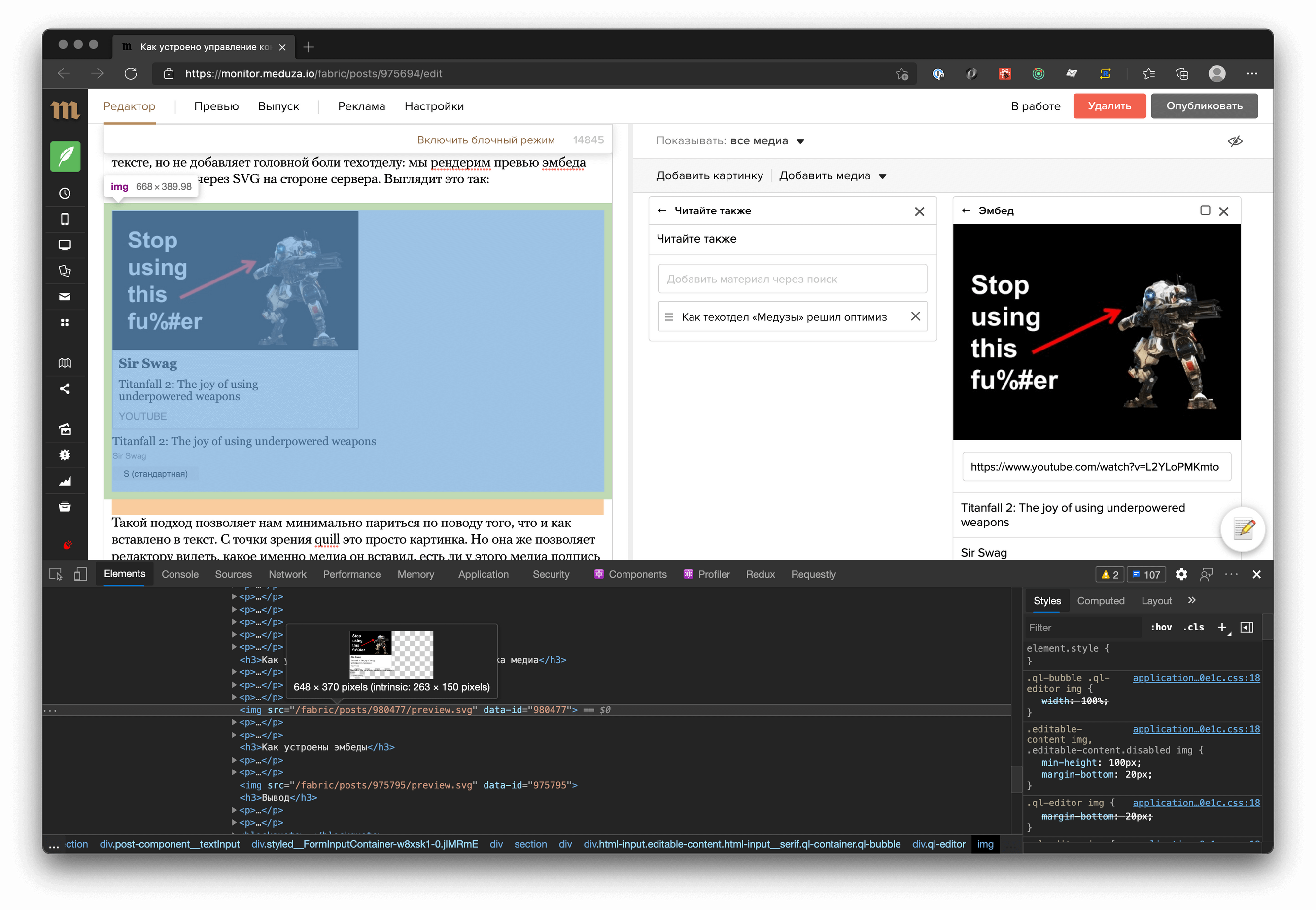Open DevTools settings gear

pyautogui.click(x=1181, y=574)
